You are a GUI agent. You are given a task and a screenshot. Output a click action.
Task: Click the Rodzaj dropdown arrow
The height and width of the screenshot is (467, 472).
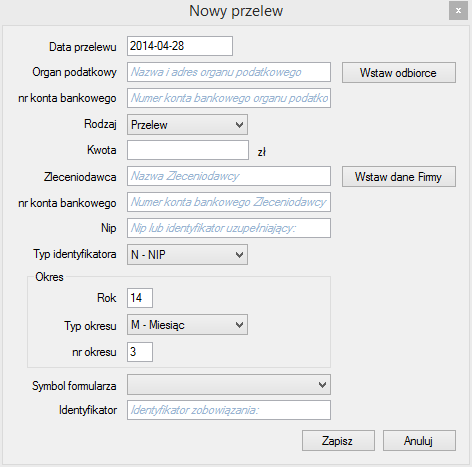coord(239,125)
